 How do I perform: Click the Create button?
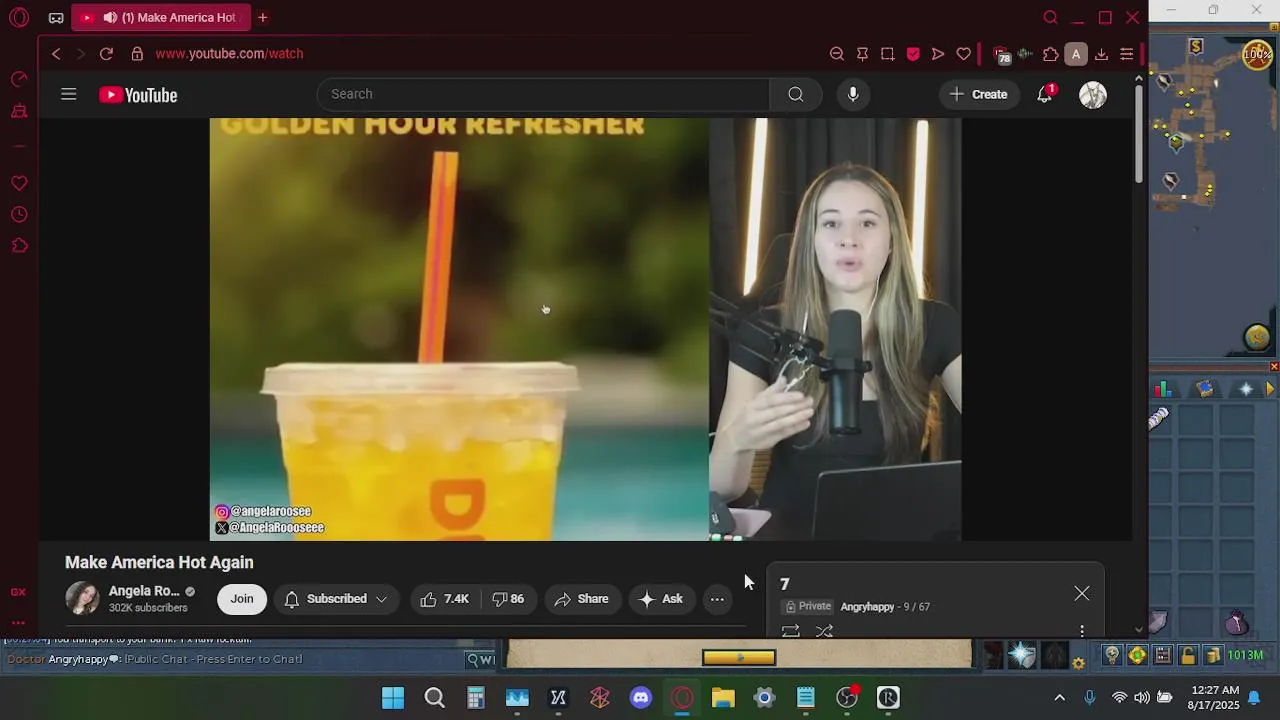coord(978,94)
